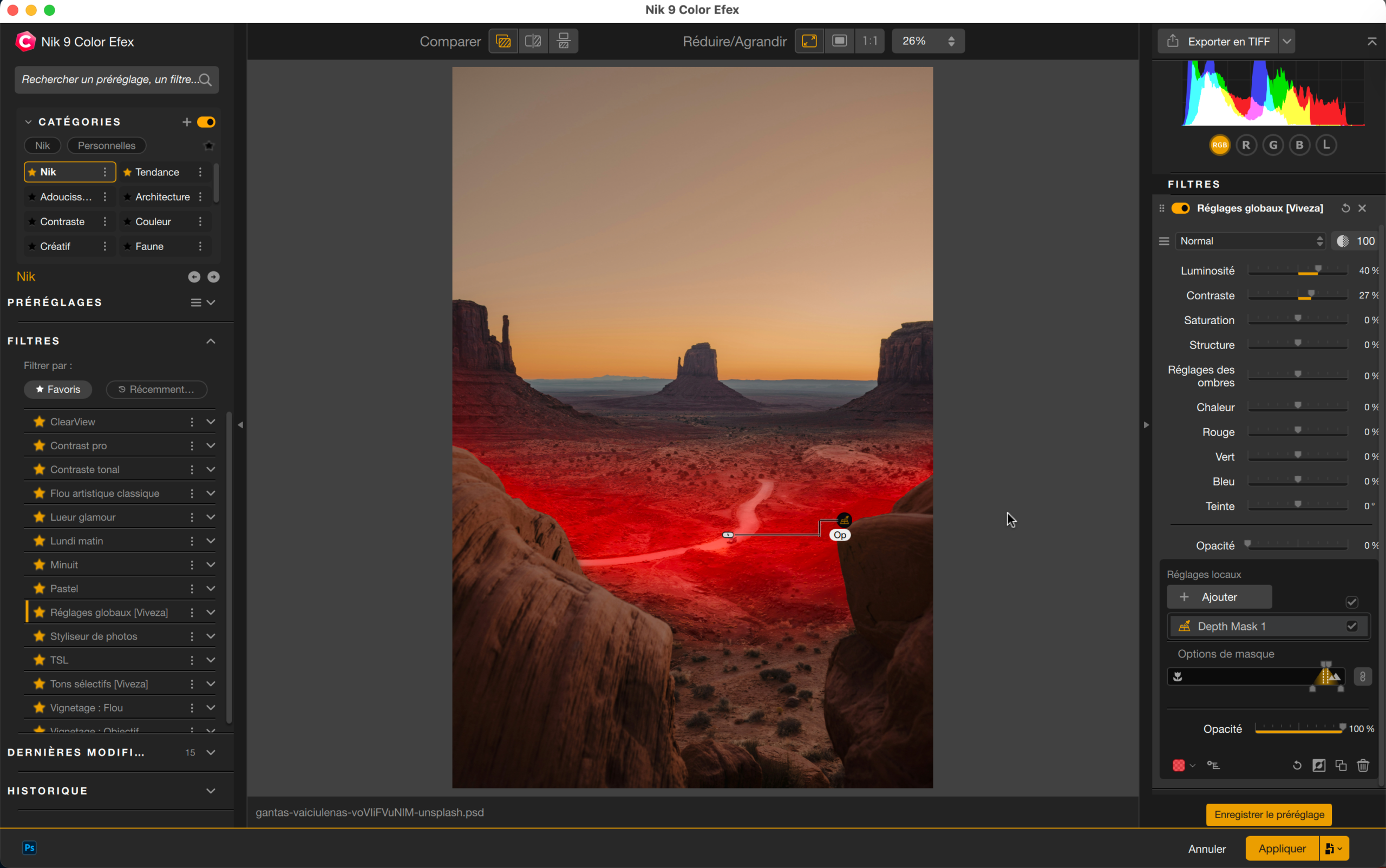Disable the Réglages globaux [Viveza] filter toggle

pos(1180,208)
